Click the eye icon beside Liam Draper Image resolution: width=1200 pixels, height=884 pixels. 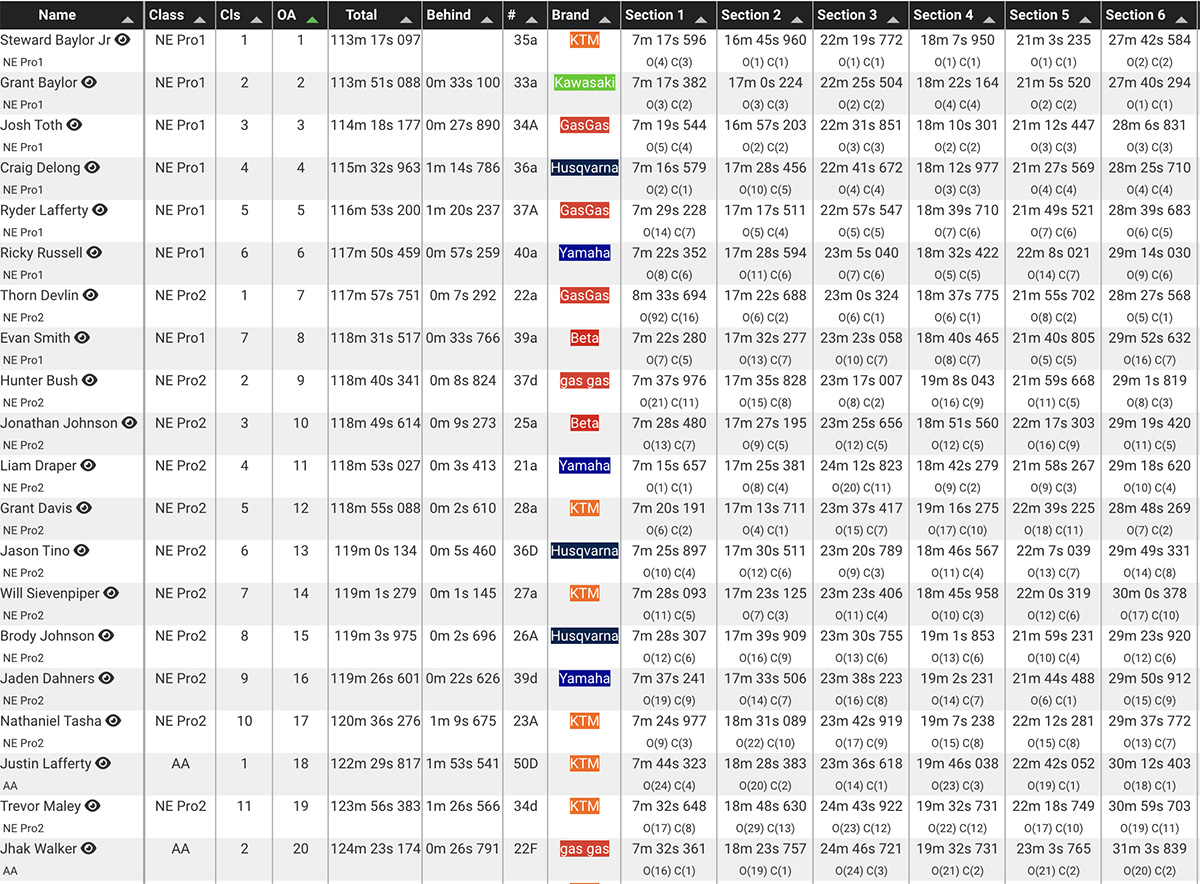click(x=88, y=465)
